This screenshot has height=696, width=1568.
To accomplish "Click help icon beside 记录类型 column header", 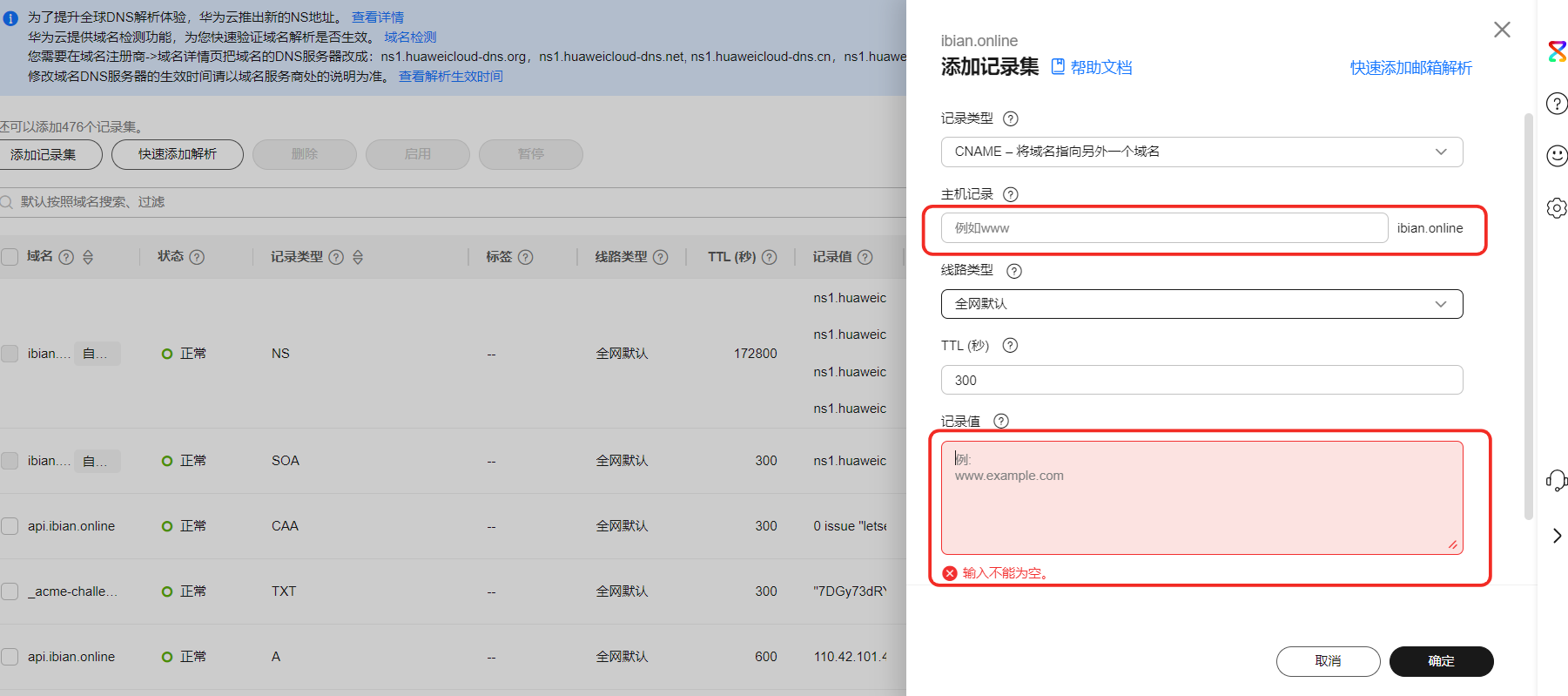I will (336, 257).
